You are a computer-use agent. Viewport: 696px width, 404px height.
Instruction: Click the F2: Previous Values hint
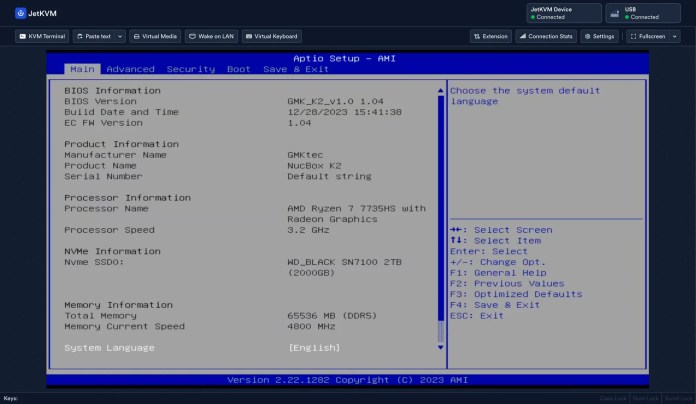click(507, 283)
